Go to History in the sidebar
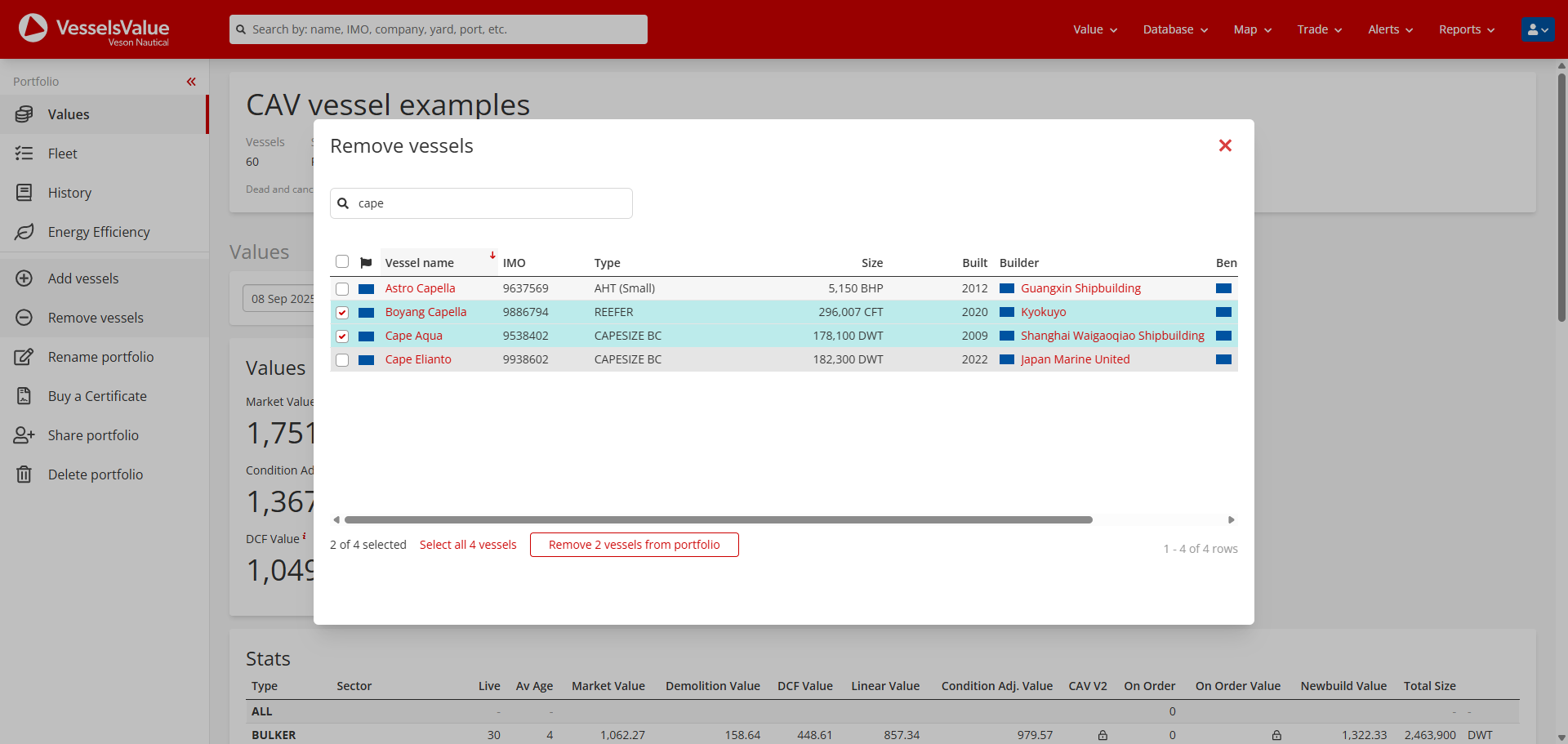Viewport: 1568px width, 744px height. pos(69,193)
